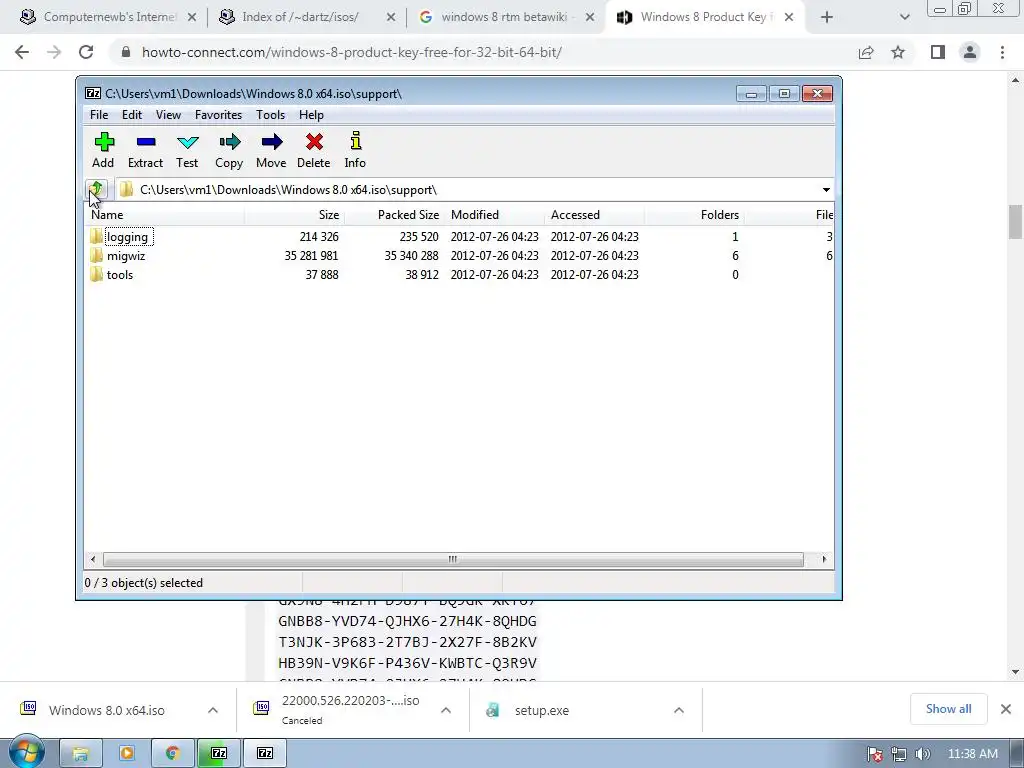Open the Help menu
This screenshot has height=768, width=1024.
coord(312,115)
